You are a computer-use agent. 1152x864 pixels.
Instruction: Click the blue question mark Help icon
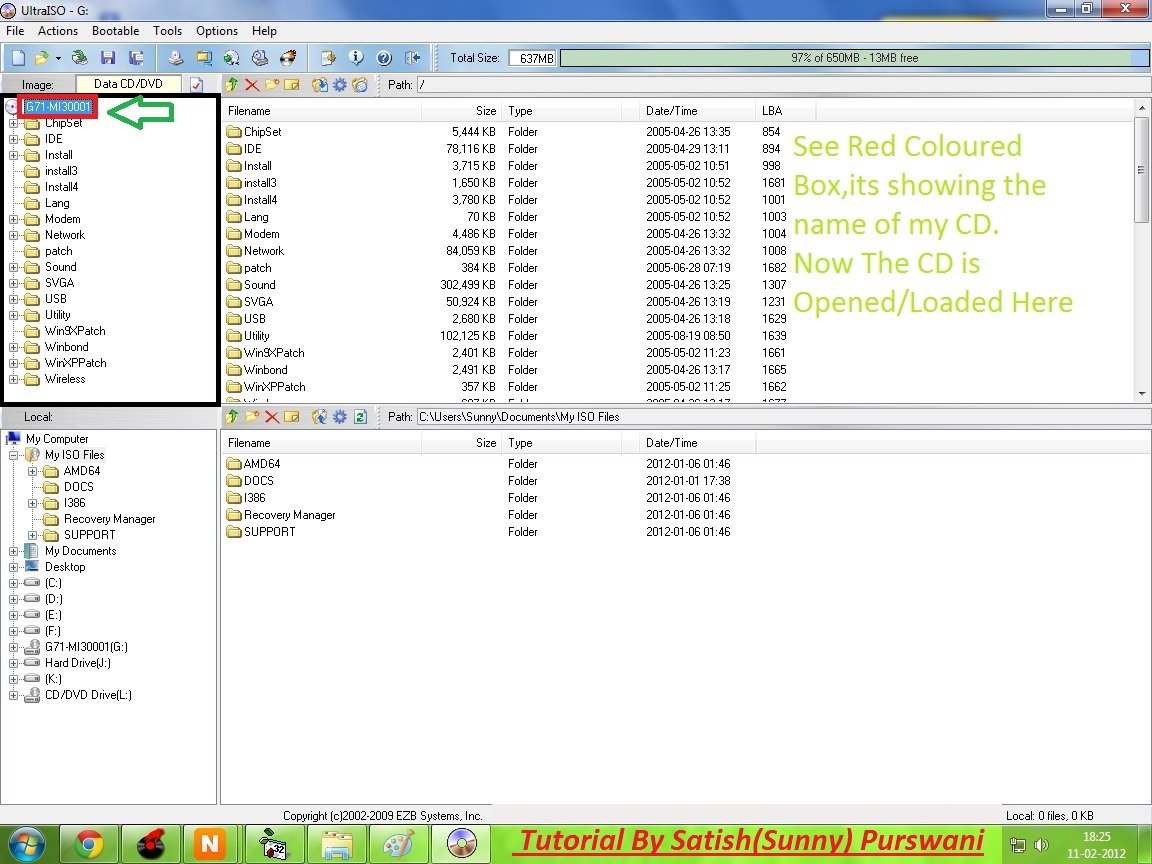tap(384, 58)
